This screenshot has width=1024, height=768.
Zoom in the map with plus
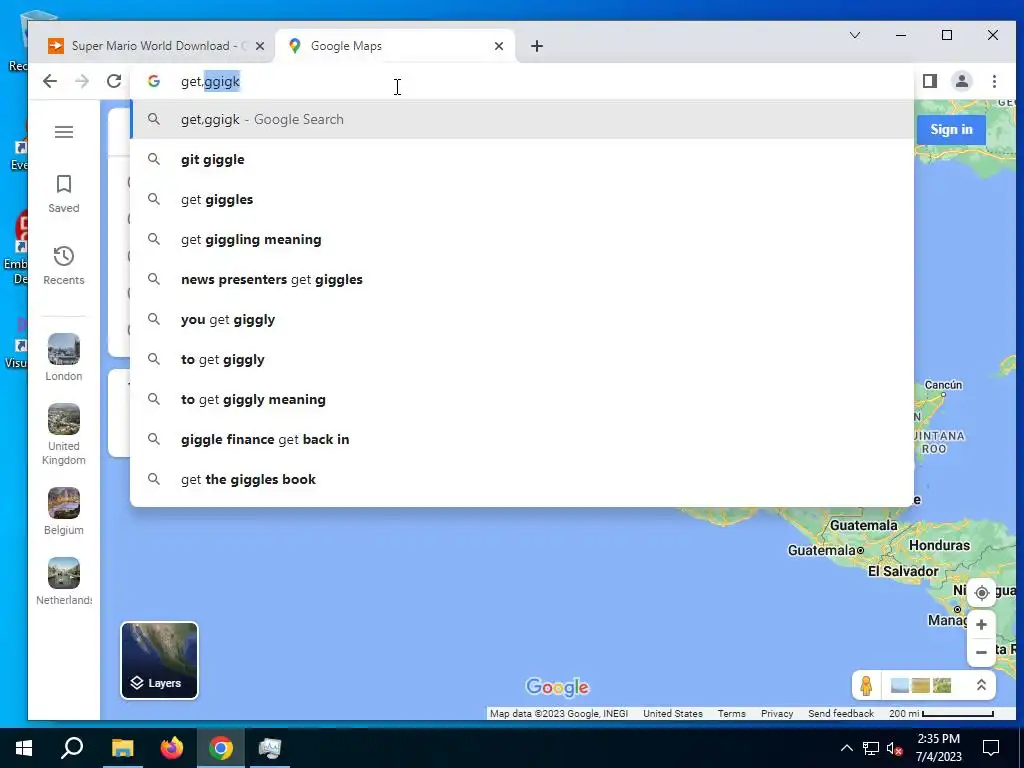tap(981, 625)
